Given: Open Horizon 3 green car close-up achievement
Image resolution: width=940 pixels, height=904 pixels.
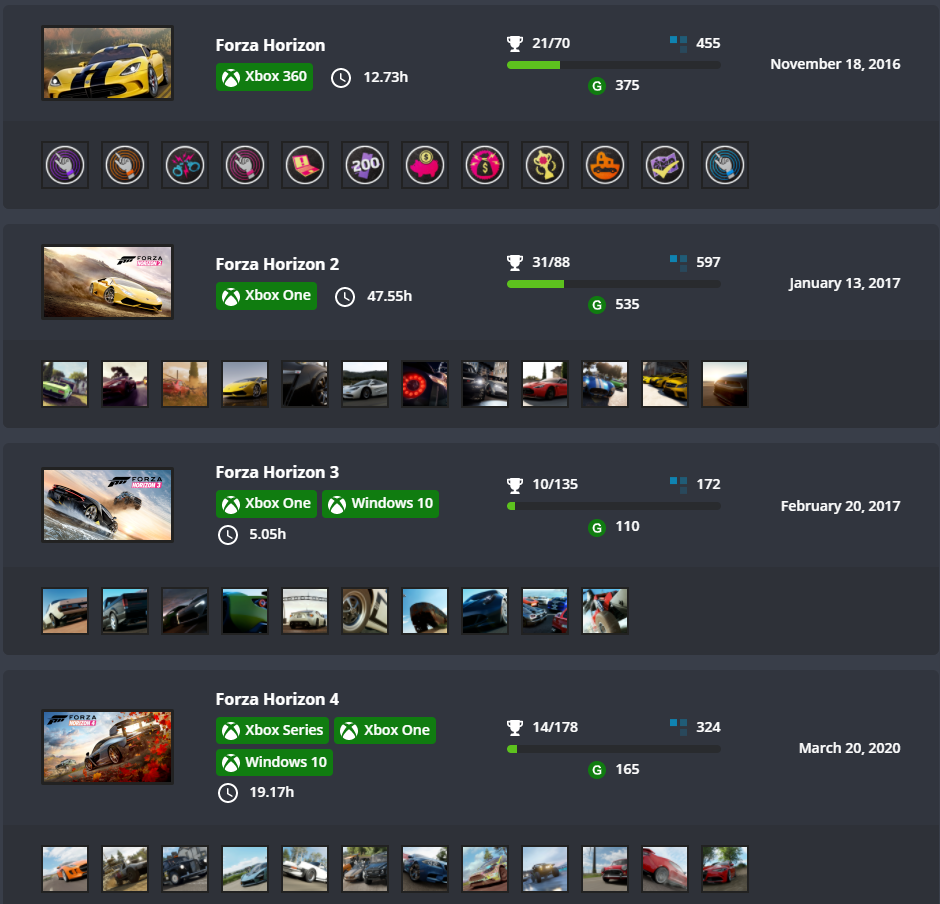Looking at the screenshot, I should click(245, 611).
